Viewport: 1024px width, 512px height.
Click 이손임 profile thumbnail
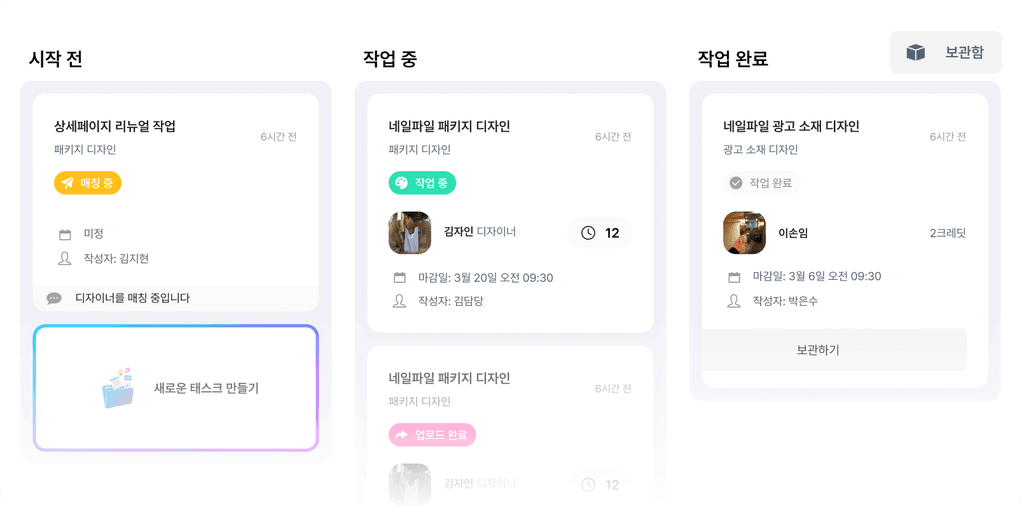click(744, 232)
